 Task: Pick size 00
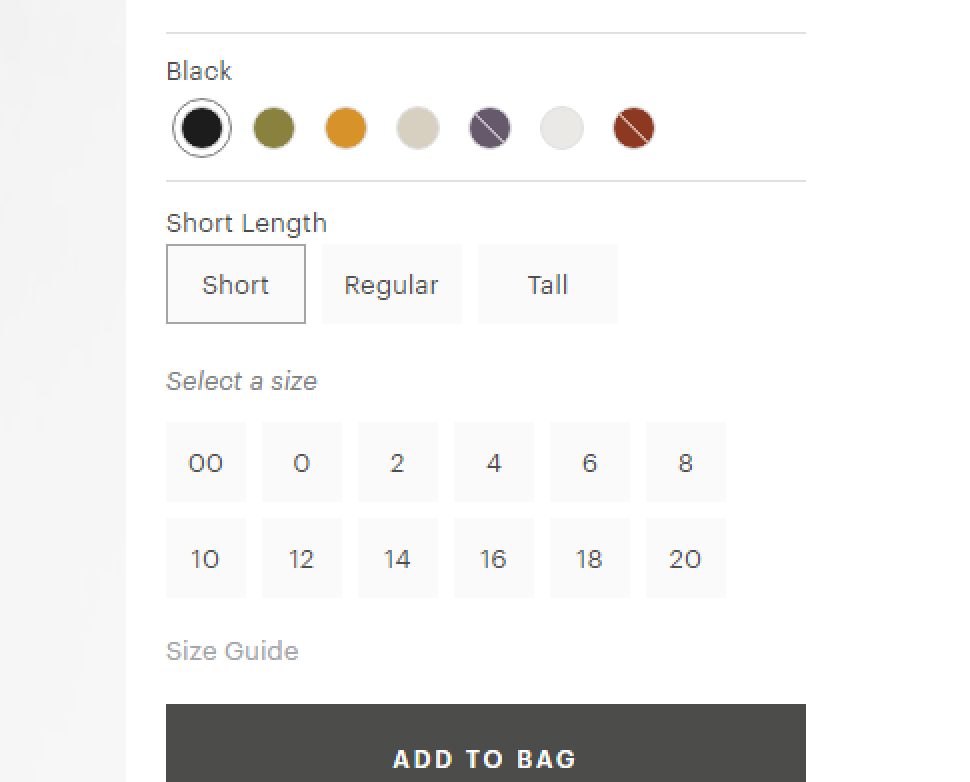coord(206,462)
